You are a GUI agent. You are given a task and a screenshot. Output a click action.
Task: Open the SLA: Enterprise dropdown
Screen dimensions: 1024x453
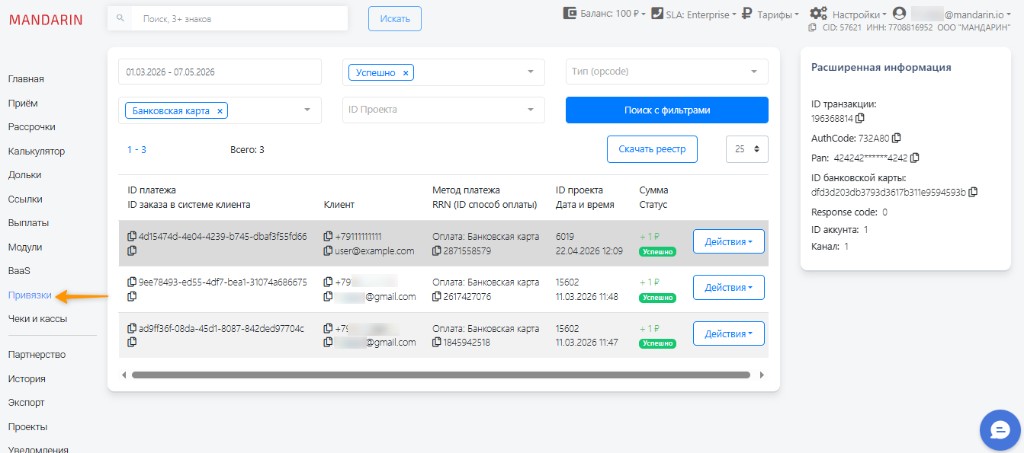(x=701, y=14)
